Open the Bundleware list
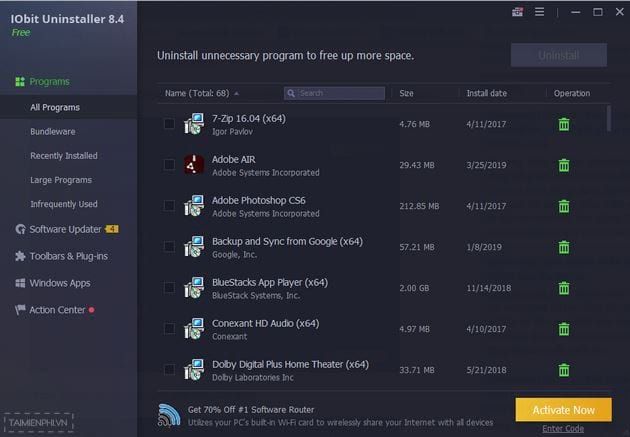The image size is (630, 437). (x=53, y=131)
